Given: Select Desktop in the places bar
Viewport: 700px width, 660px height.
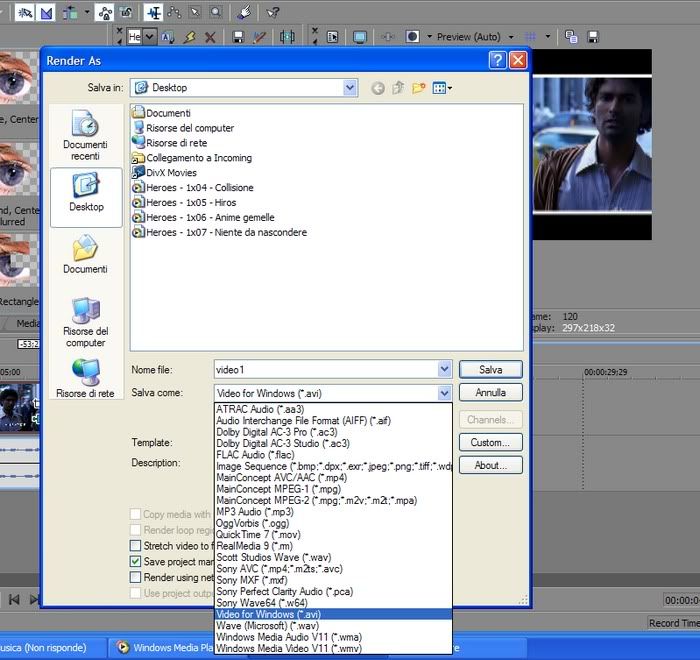Looking at the screenshot, I should pyautogui.click(x=86, y=196).
